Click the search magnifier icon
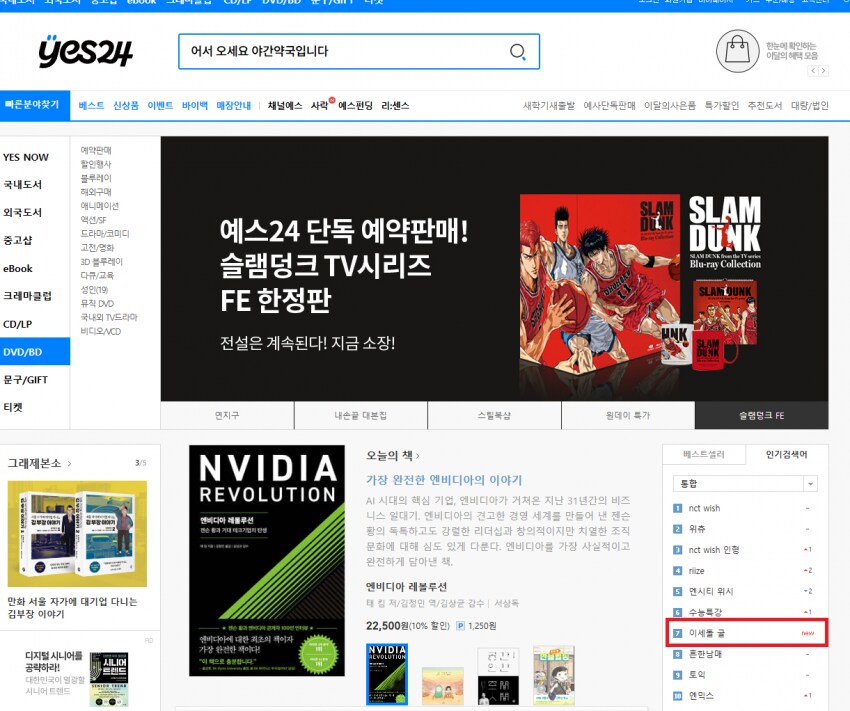The image size is (850, 711). click(518, 52)
